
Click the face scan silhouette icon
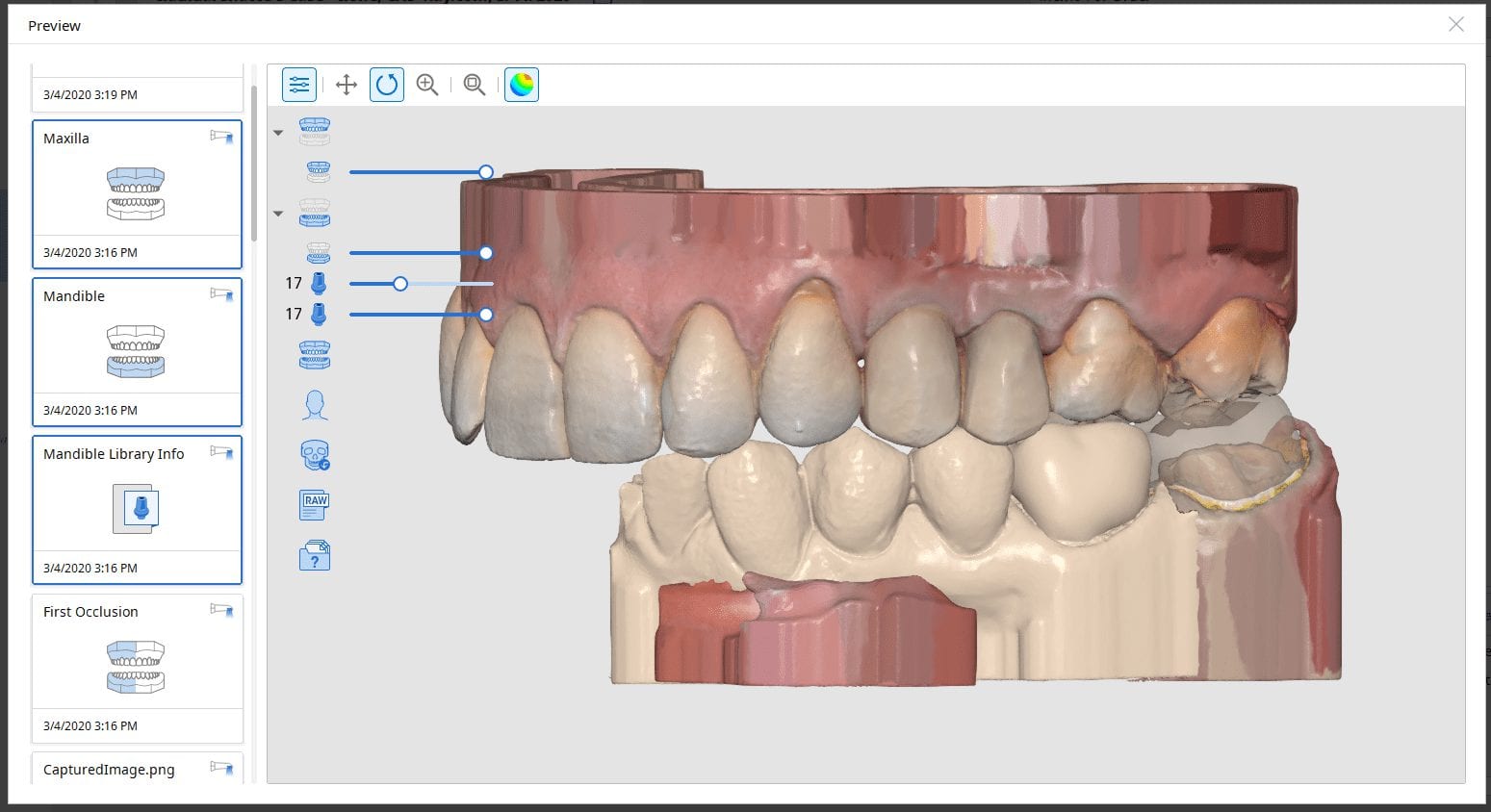(315, 405)
